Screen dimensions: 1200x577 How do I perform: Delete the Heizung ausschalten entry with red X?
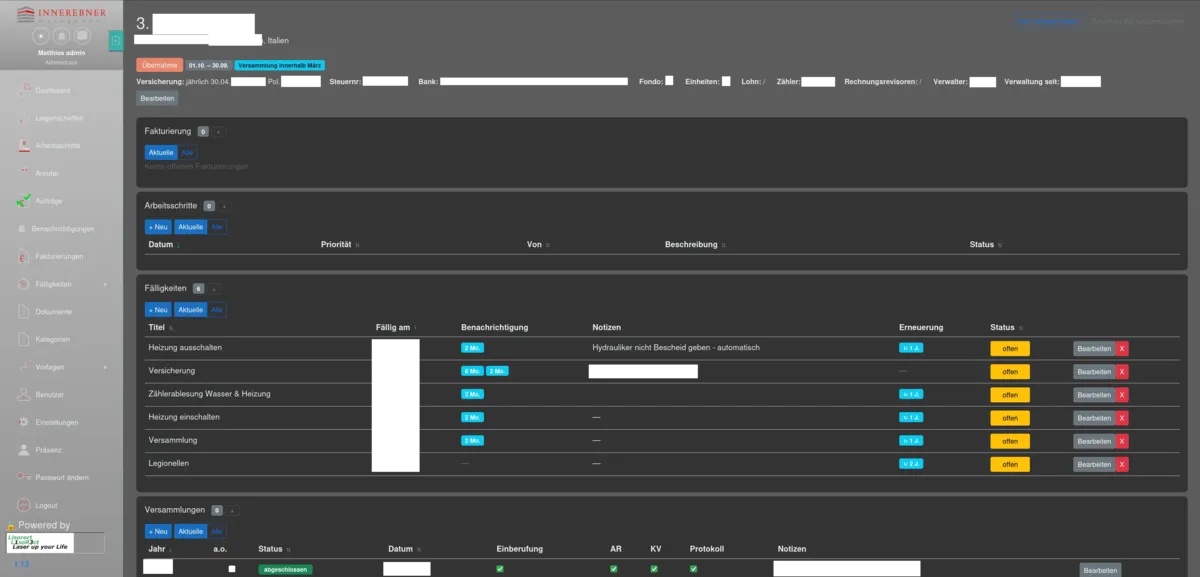[x=1122, y=348]
